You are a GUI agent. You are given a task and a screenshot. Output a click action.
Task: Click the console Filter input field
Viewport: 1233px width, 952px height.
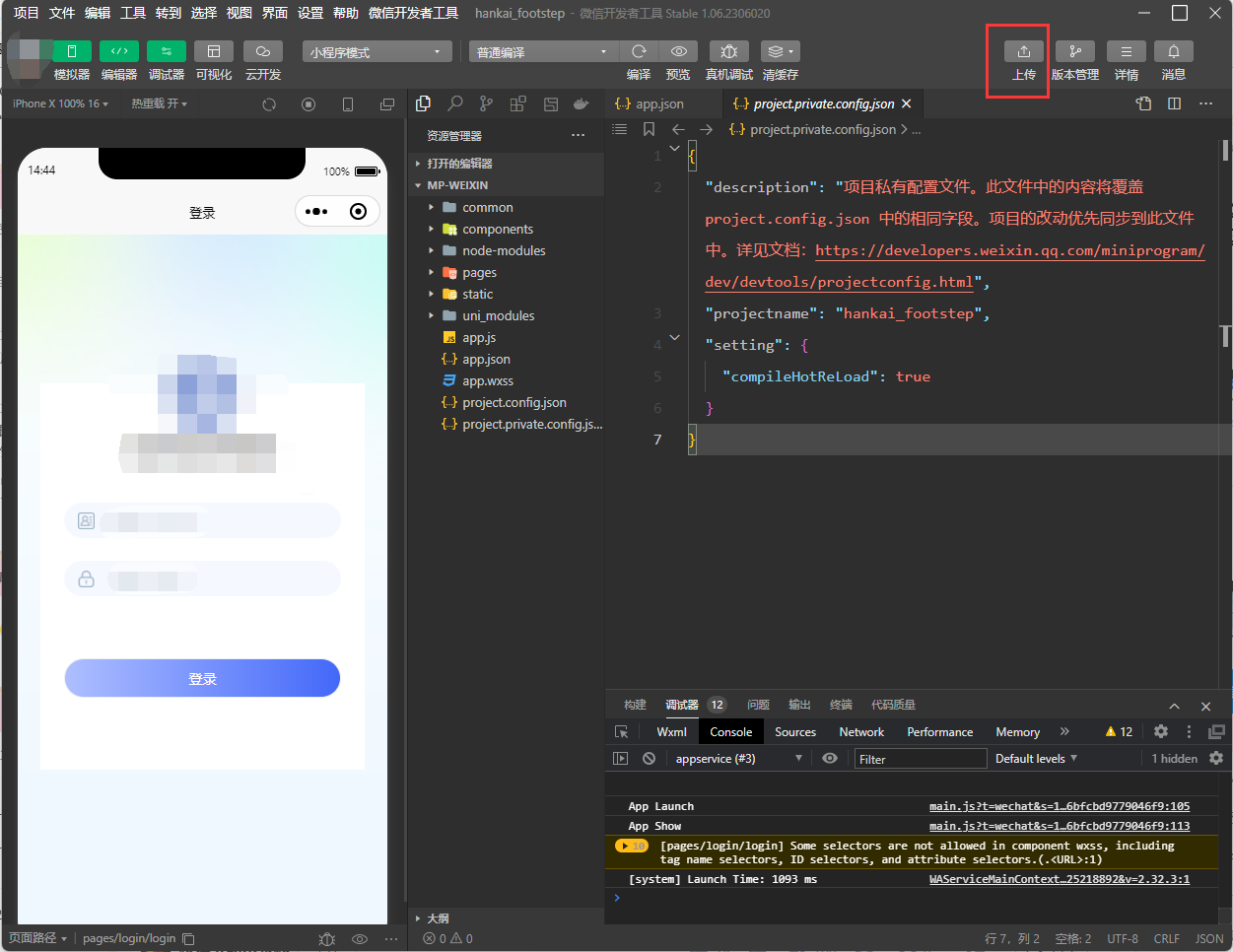[x=921, y=758]
